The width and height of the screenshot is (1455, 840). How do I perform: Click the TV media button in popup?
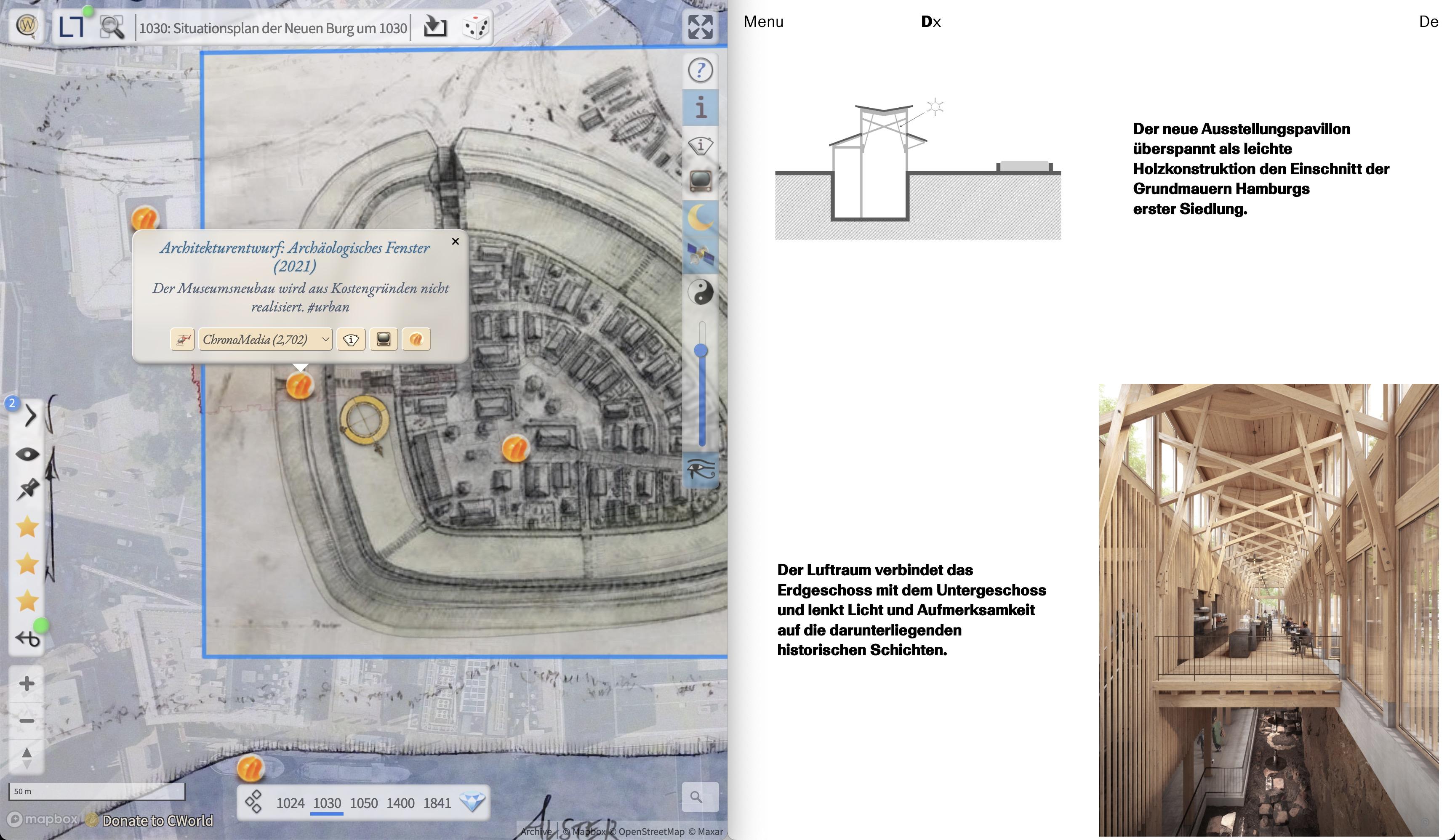[x=383, y=339]
